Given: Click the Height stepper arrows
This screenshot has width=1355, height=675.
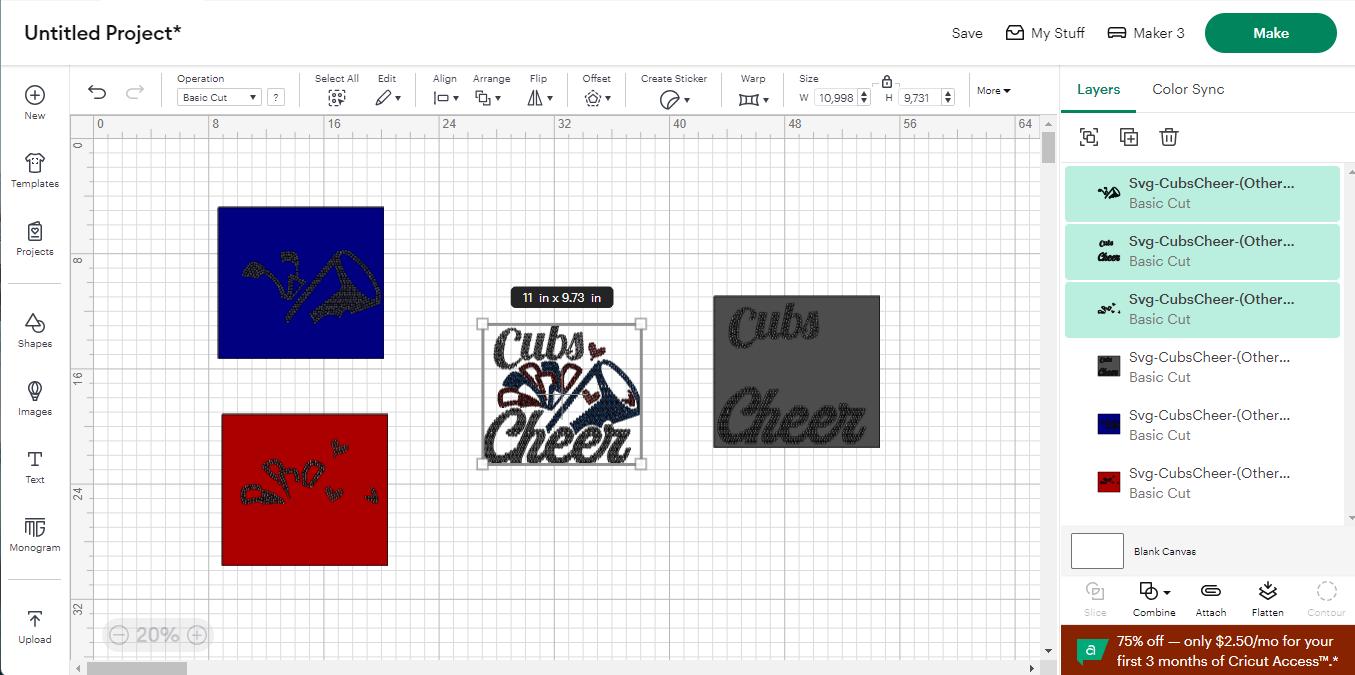Looking at the screenshot, I should tap(948, 97).
